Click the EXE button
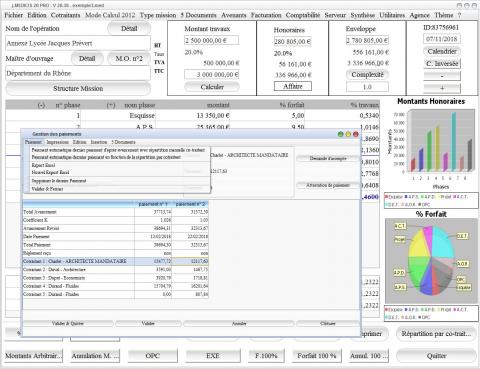The height and width of the screenshot is (369, 480). (x=213, y=356)
